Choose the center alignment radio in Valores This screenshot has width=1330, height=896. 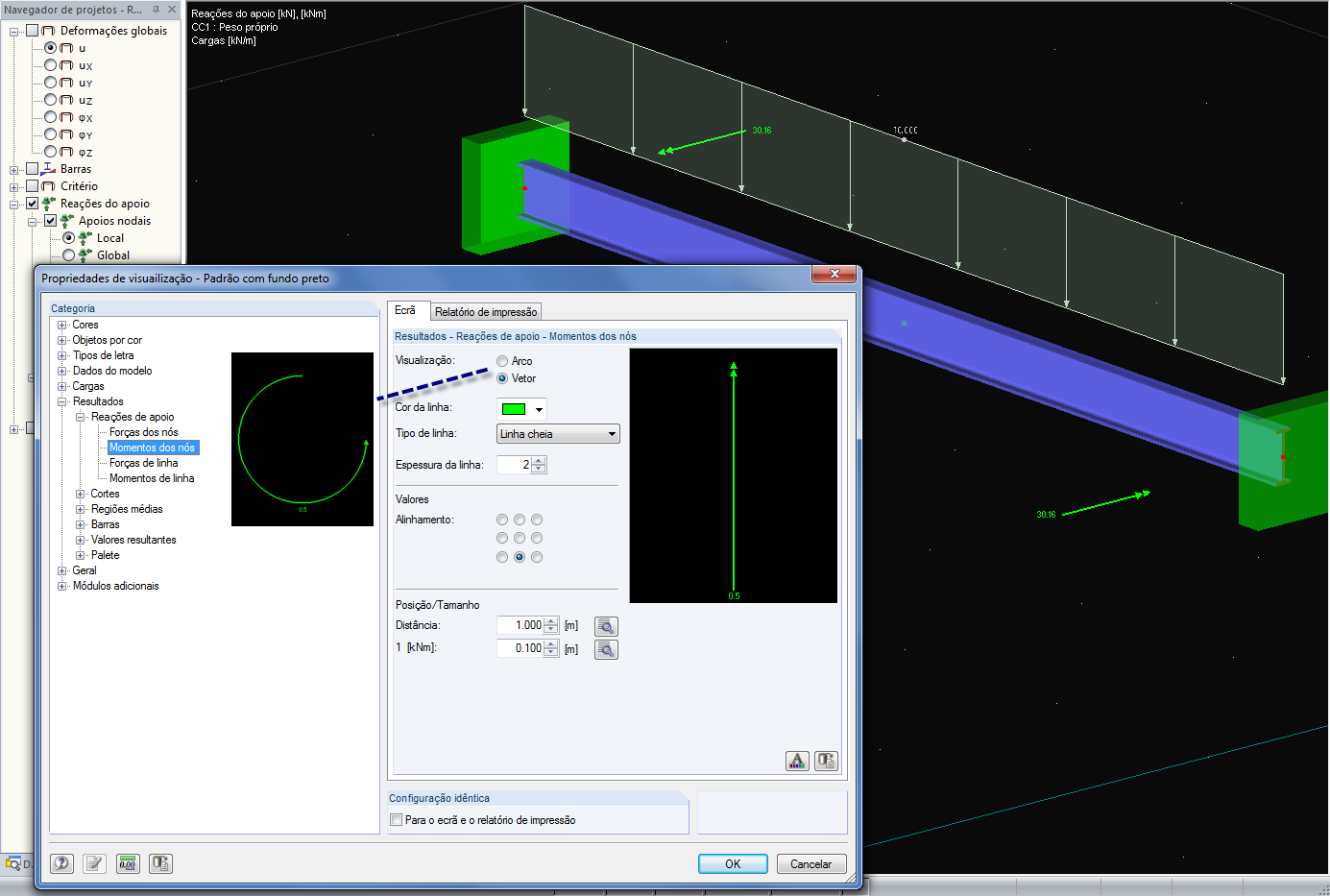coord(520,538)
